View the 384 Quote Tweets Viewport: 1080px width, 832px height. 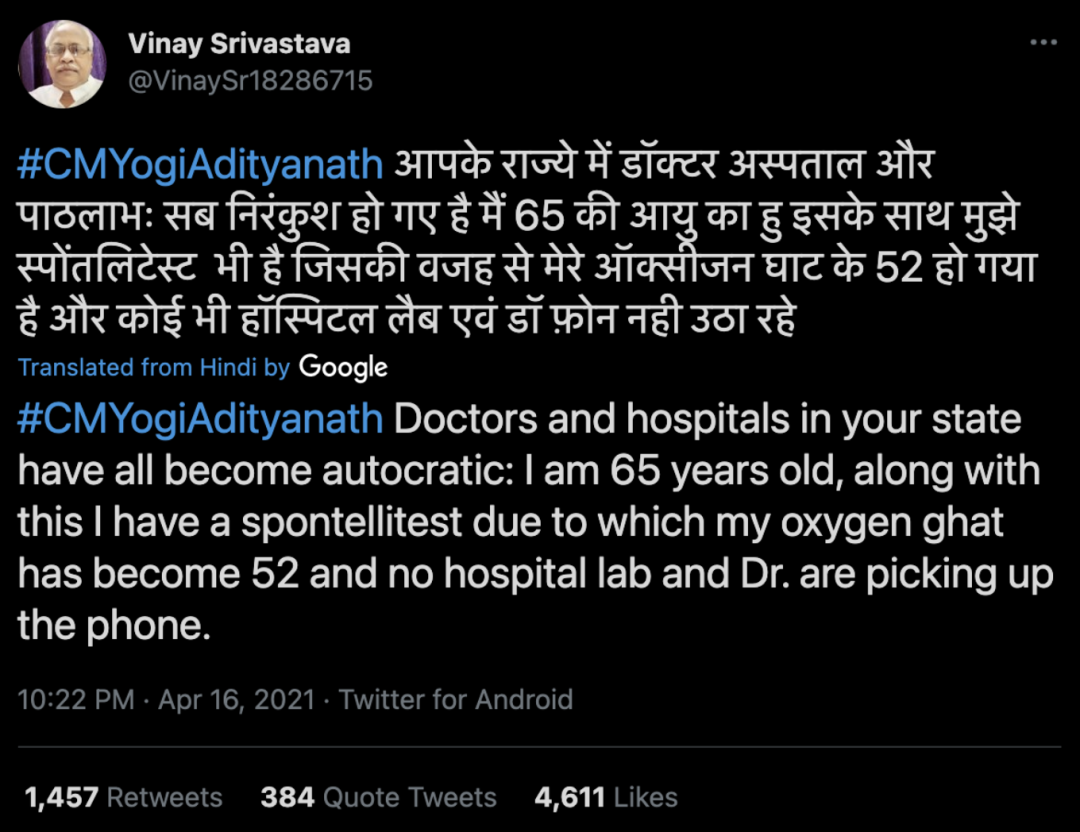point(378,797)
